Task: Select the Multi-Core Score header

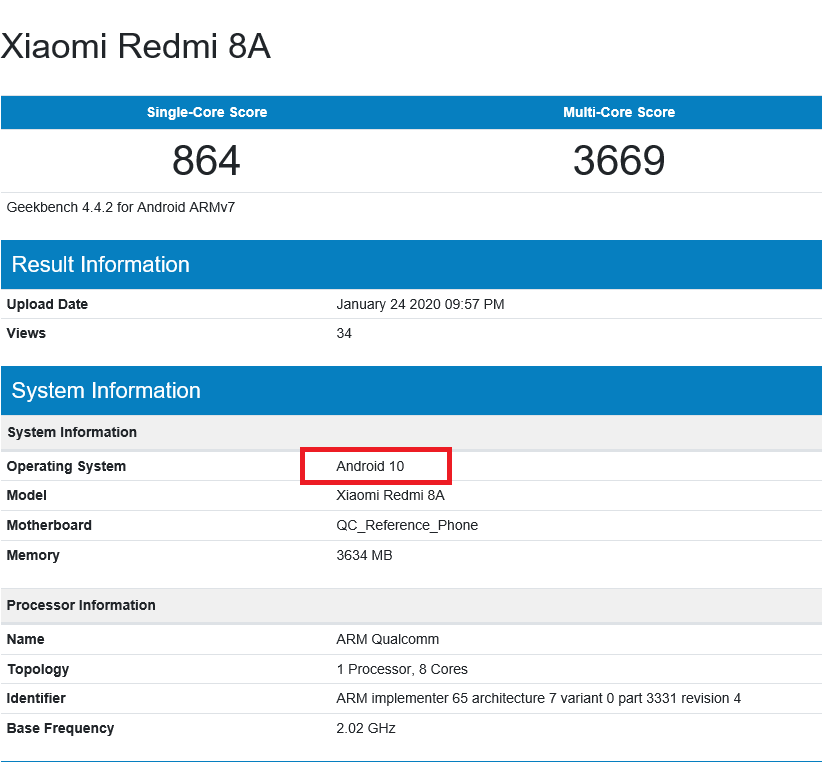Action: [619, 112]
